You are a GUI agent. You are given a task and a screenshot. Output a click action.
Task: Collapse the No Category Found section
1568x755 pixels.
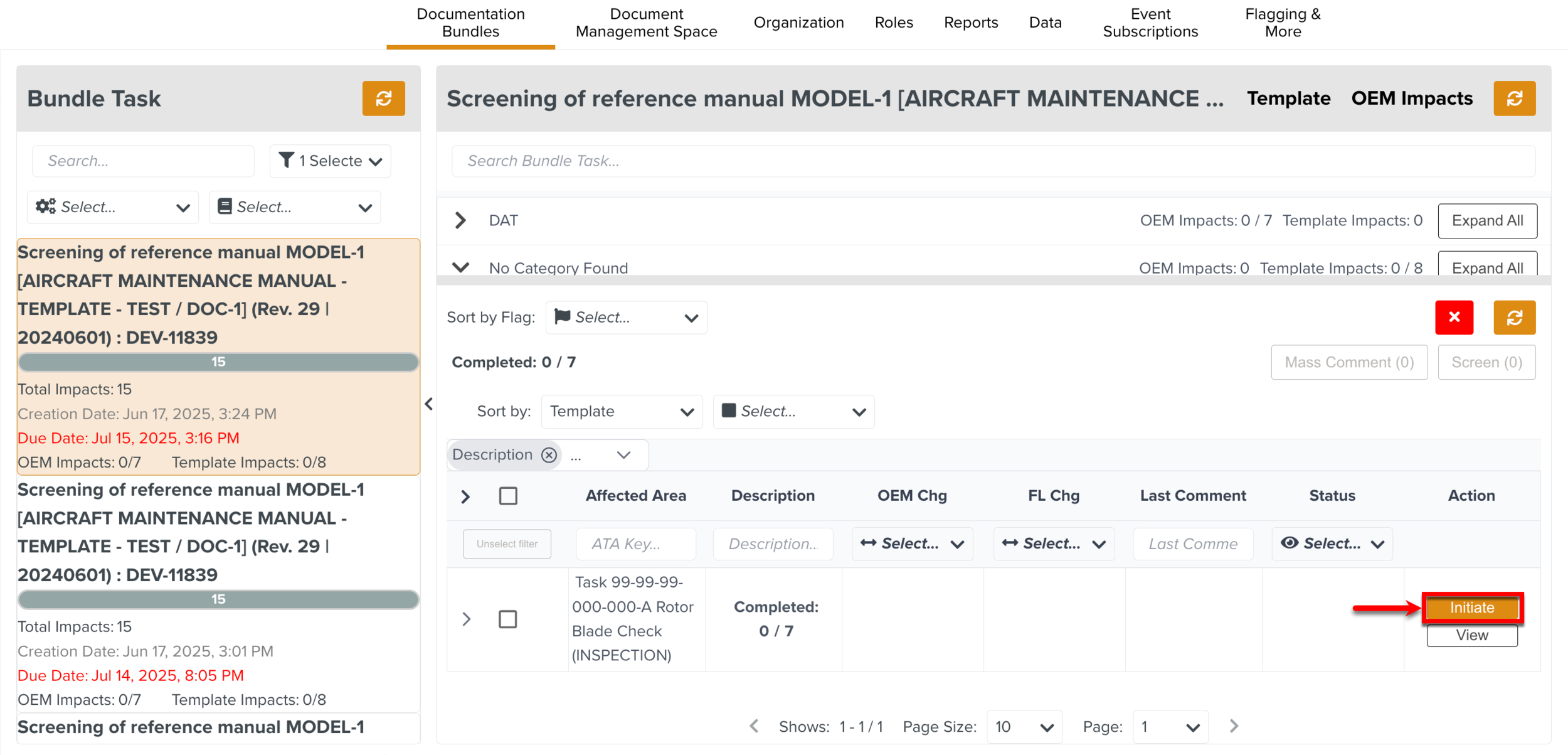461,267
